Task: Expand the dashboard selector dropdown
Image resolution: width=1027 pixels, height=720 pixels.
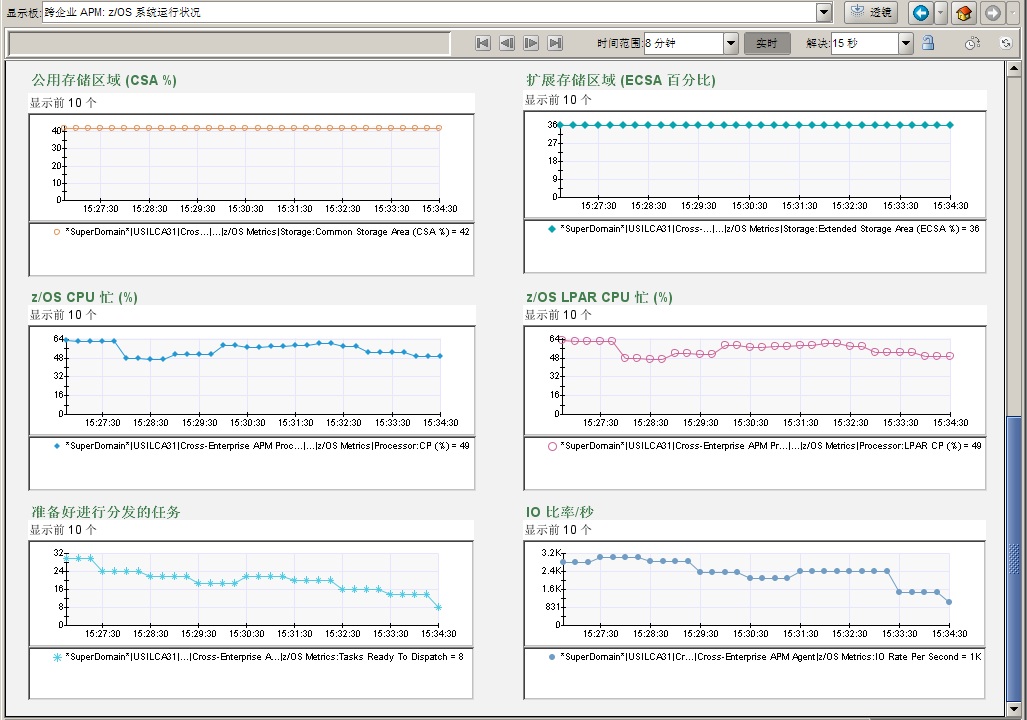Action: pyautogui.click(x=824, y=13)
